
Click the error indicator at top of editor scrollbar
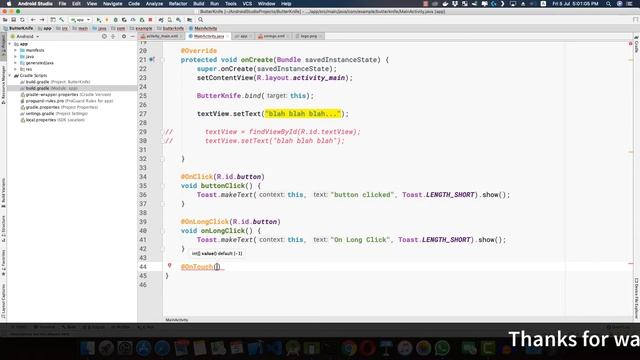631,43
